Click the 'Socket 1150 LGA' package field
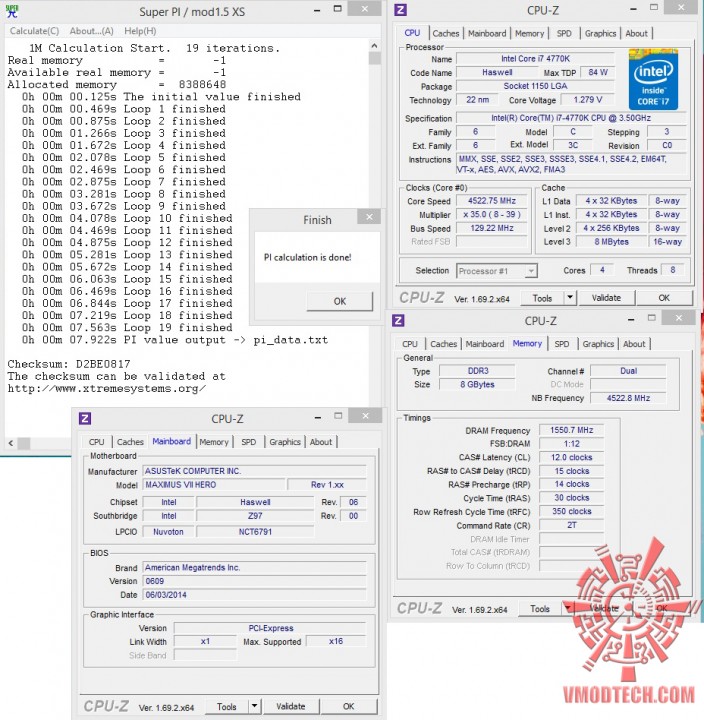Viewport: 704px width, 720px height. point(535,86)
